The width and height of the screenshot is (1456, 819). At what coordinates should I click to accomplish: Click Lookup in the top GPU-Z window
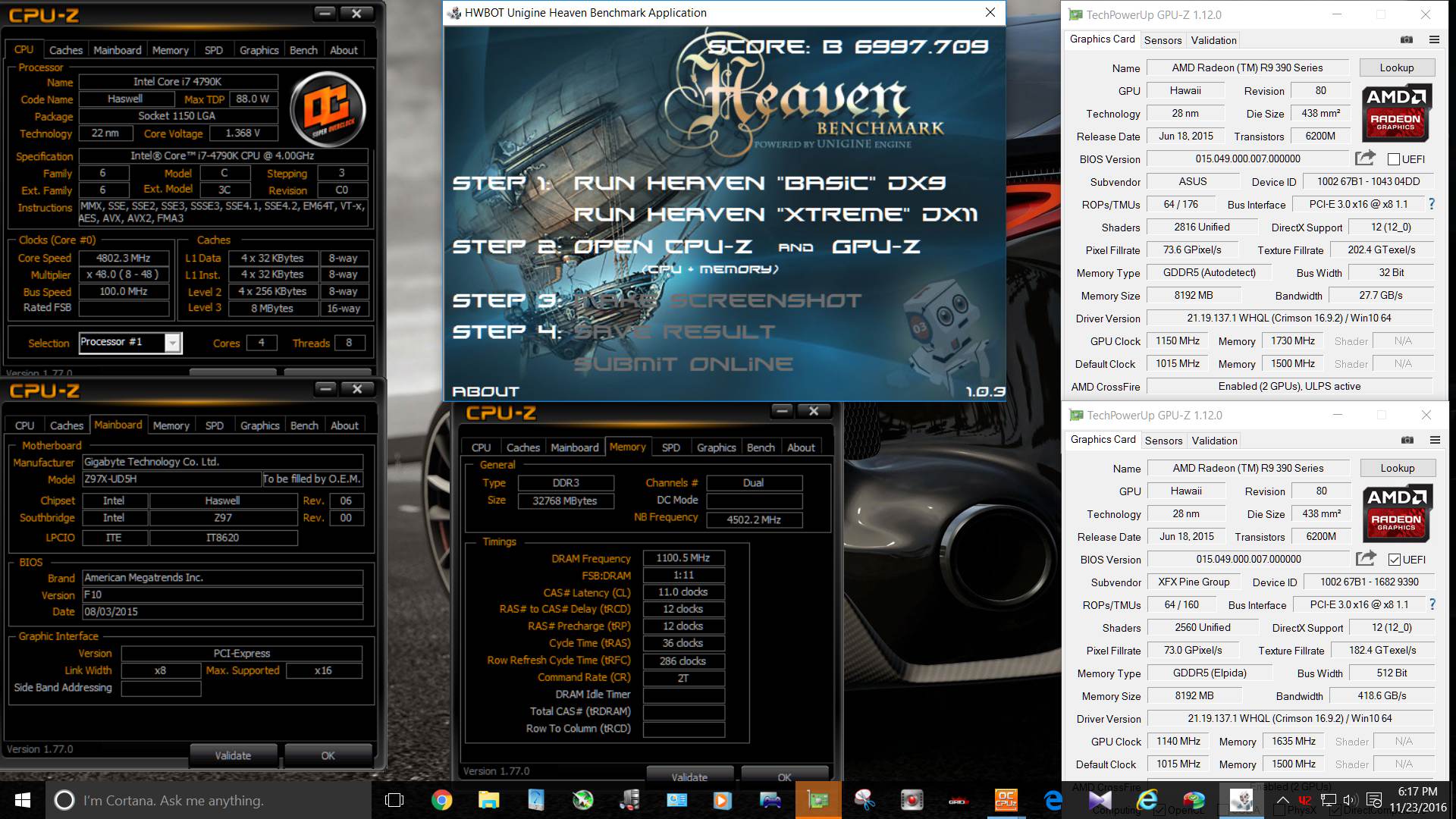tap(1397, 67)
